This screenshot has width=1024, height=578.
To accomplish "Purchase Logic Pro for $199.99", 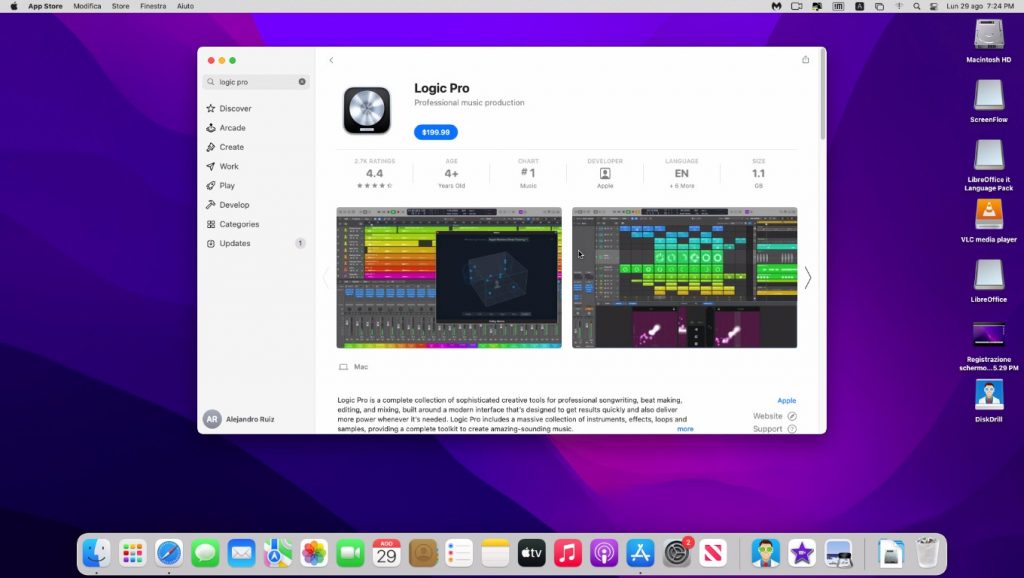I will point(436,131).
